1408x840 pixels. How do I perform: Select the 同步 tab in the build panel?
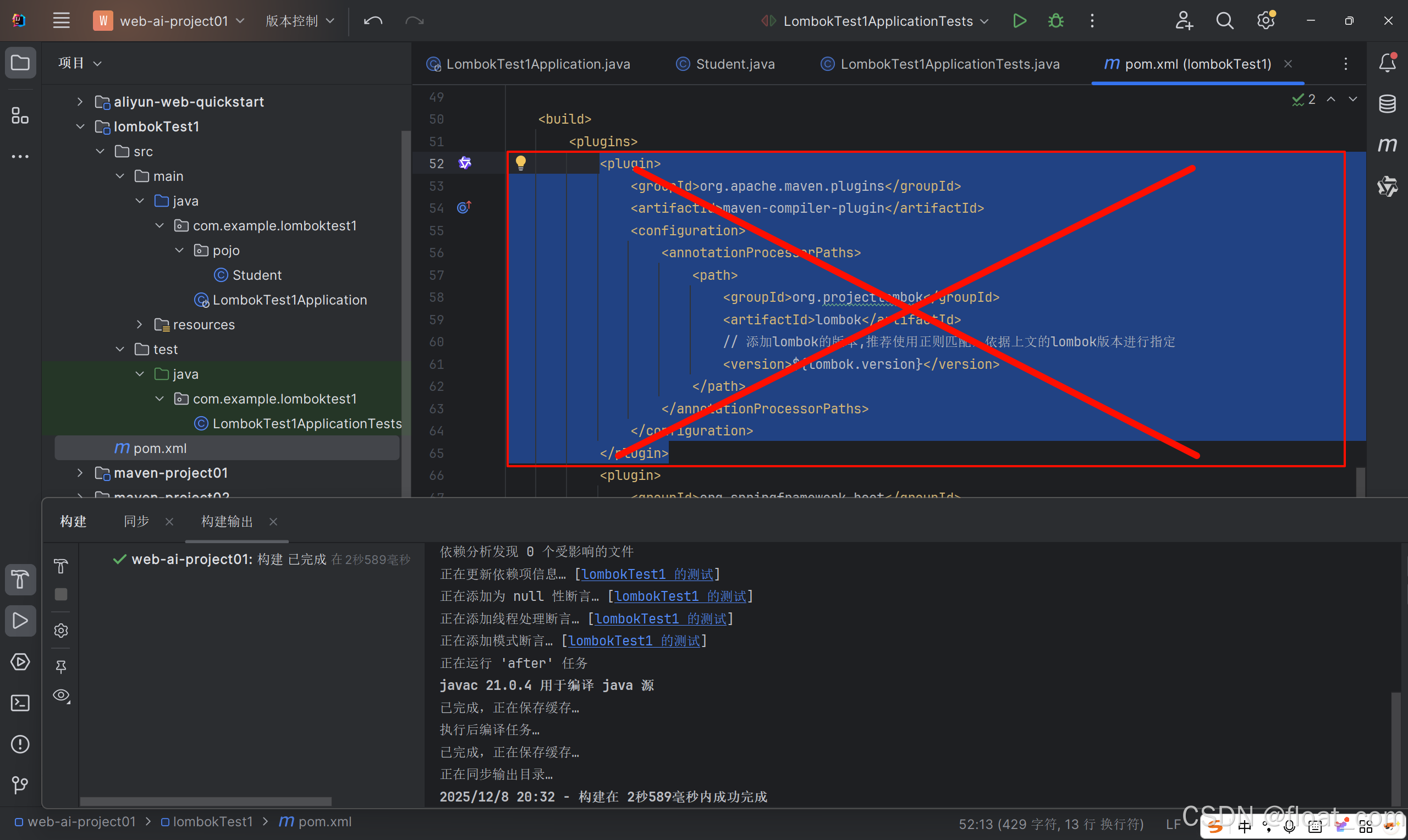click(x=136, y=521)
